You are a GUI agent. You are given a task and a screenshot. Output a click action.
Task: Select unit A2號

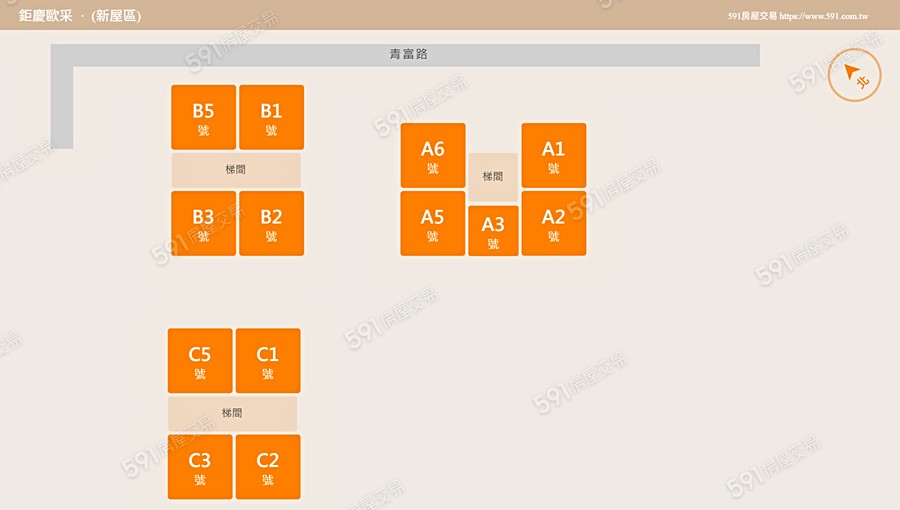coord(553,223)
